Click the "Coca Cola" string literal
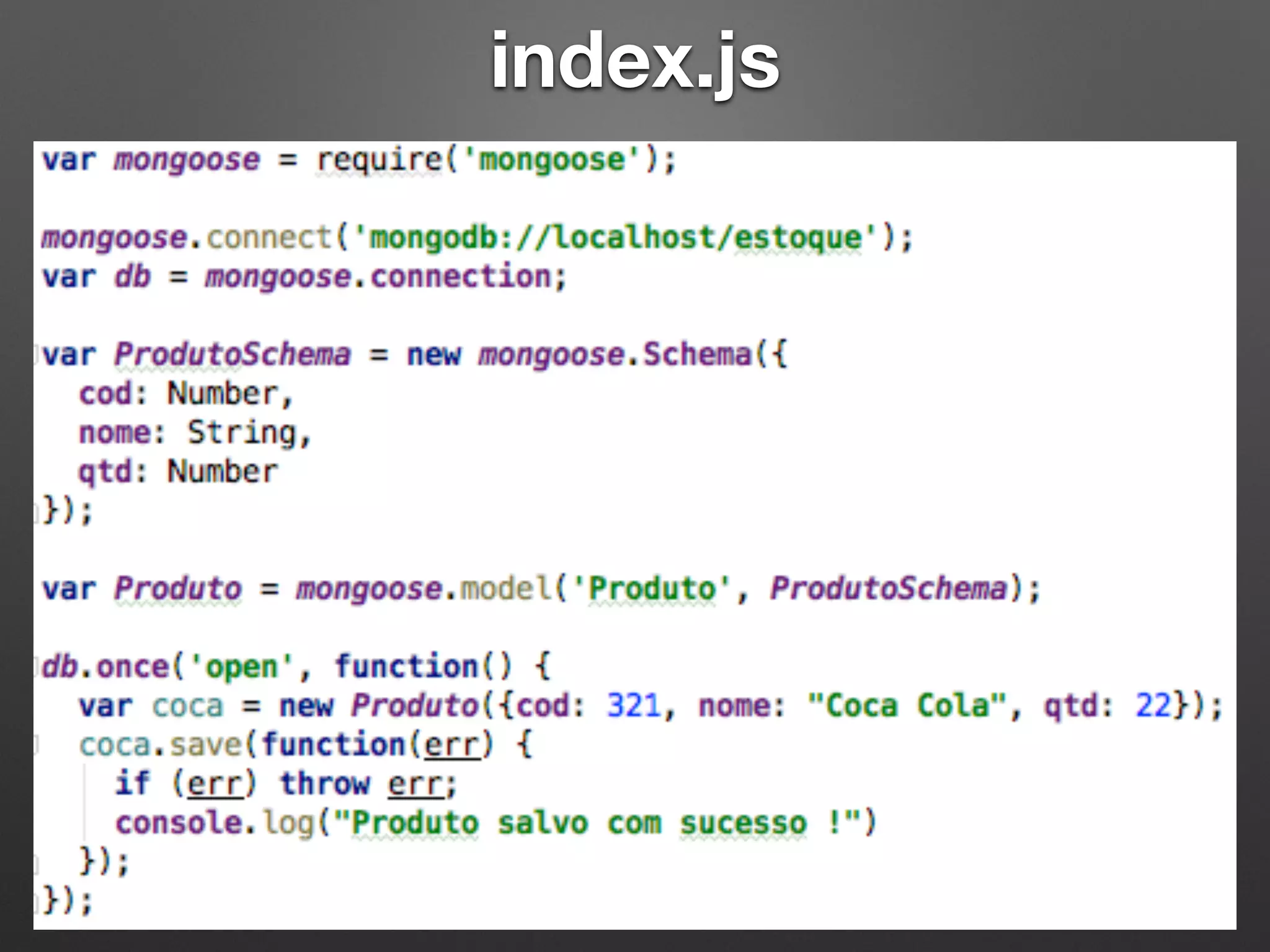 tap(906, 706)
